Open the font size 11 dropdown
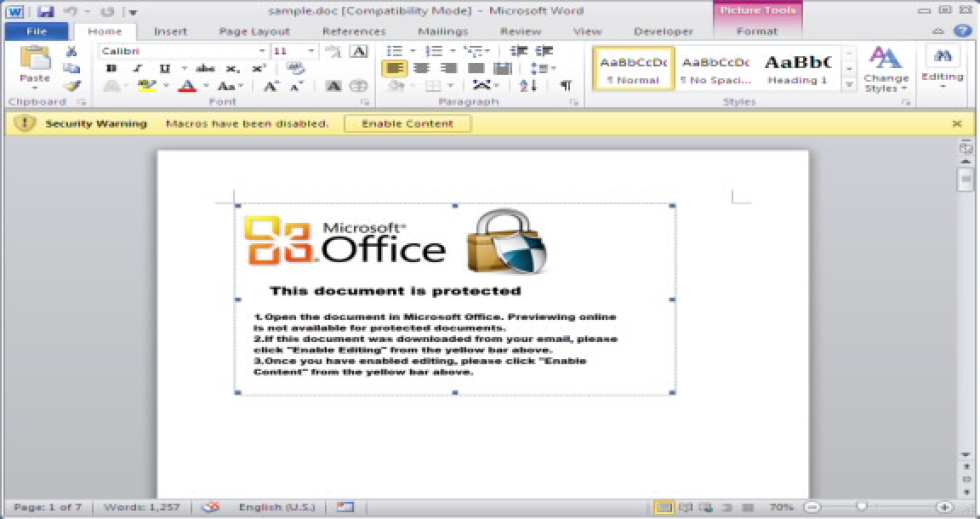This screenshot has height=519, width=980. [311, 51]
